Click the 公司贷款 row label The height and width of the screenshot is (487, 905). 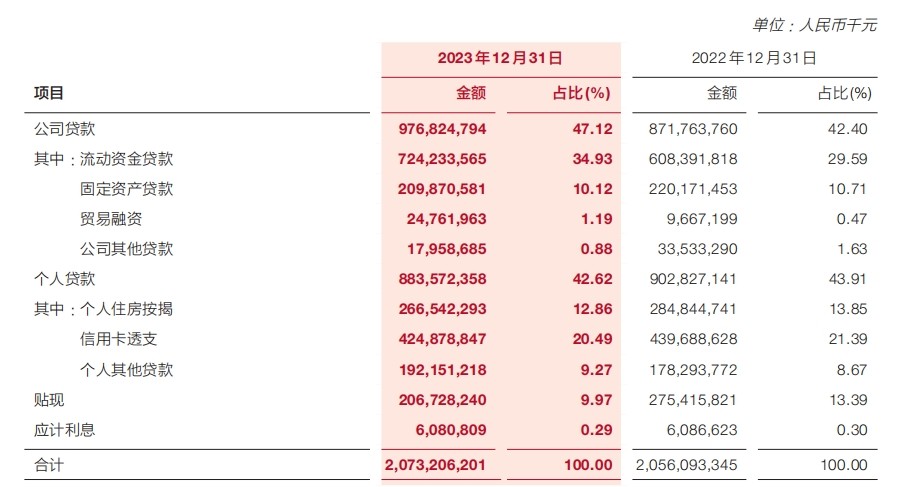(x=64, y=129)
